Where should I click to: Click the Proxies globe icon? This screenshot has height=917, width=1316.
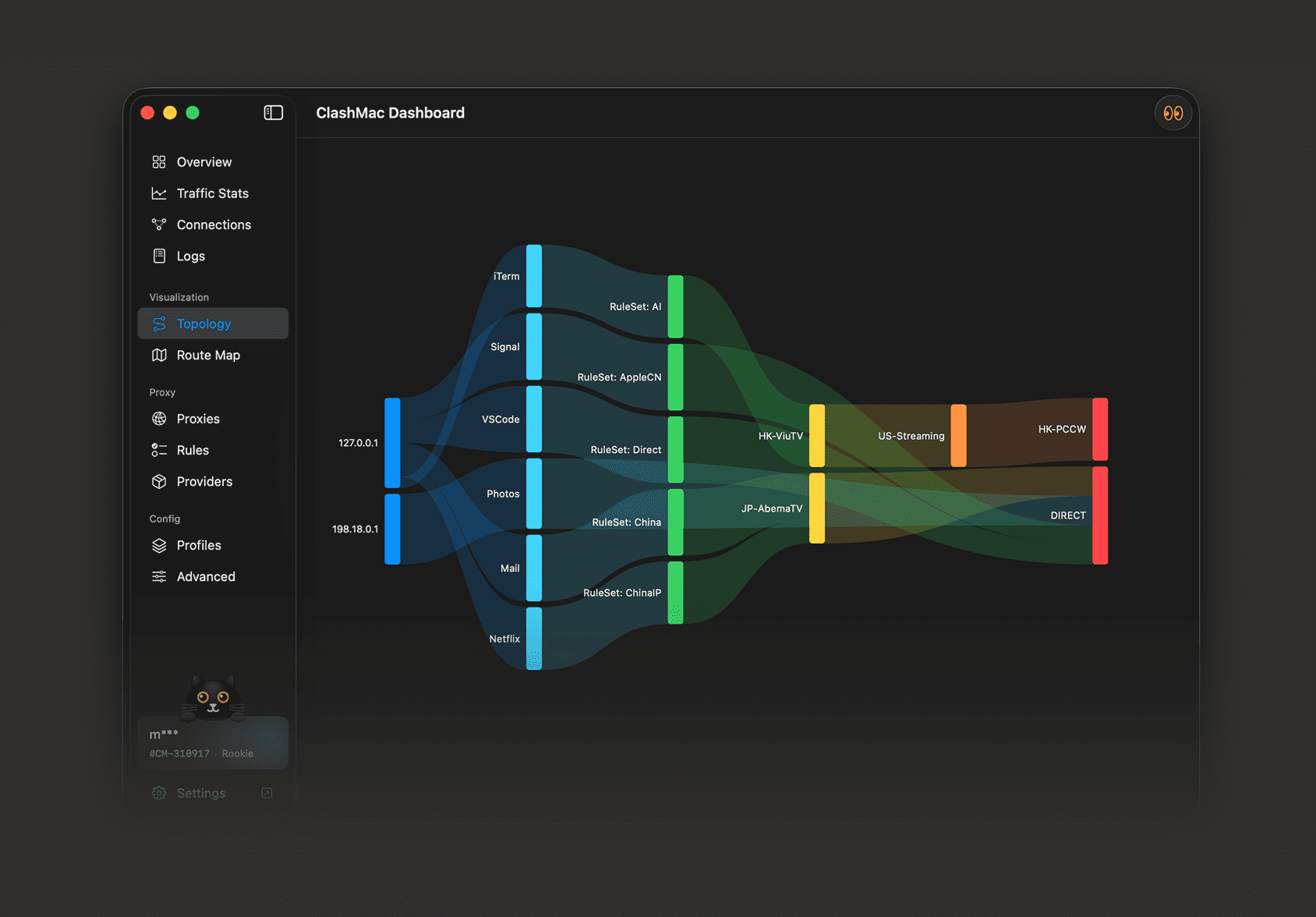[159, 419]
